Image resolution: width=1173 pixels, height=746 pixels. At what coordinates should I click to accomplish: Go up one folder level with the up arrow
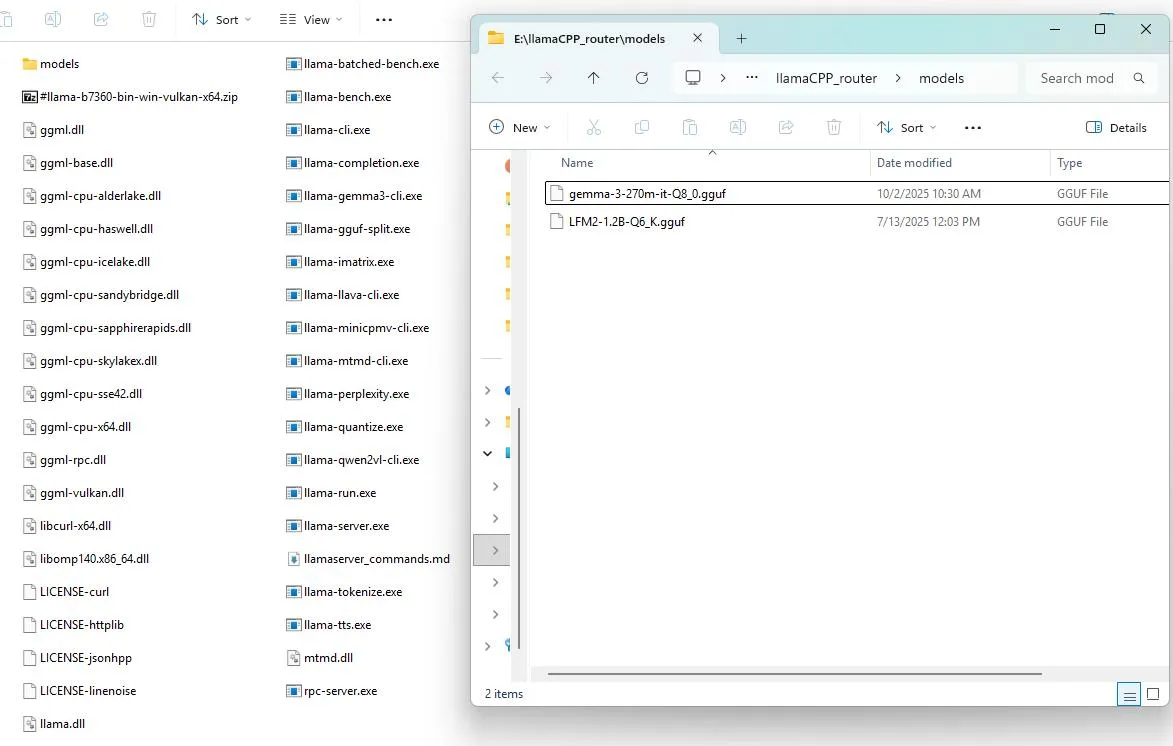point(593,78)
